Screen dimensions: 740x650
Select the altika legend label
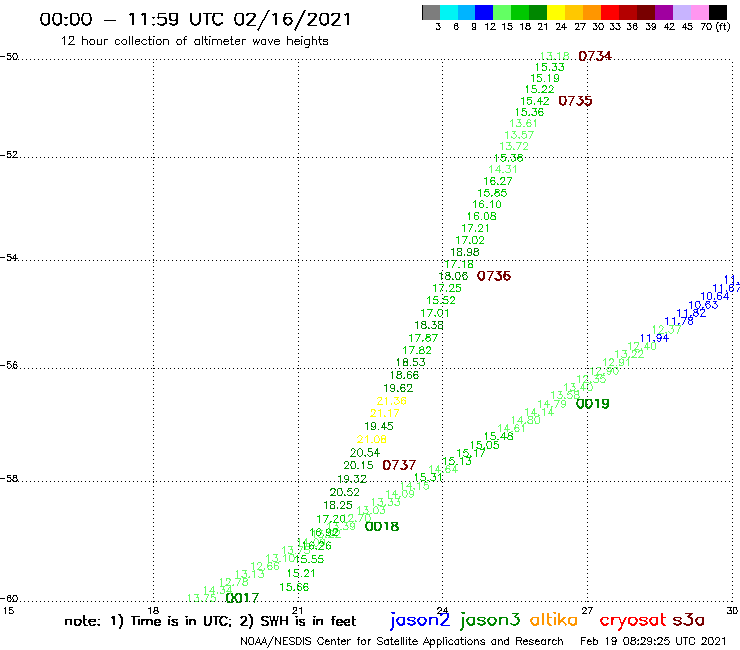[554, 620]
